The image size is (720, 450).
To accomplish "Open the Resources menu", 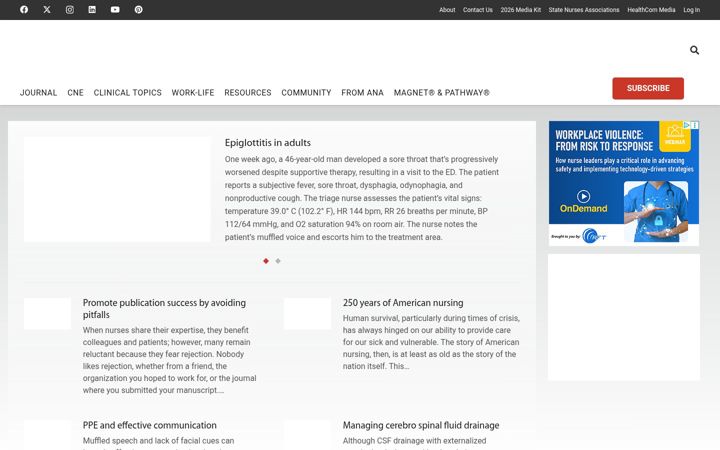I will [x=248, y=93].
